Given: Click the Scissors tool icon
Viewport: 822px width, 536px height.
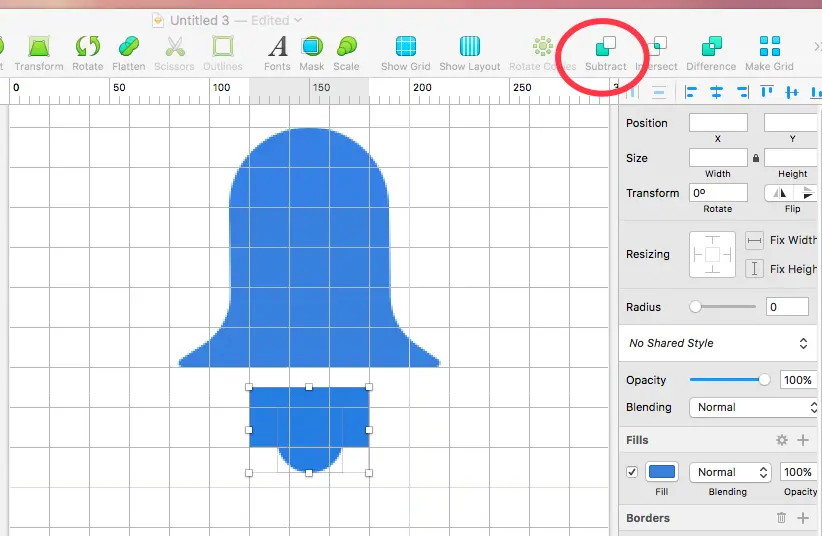Looking at the screenshot, I should (x=175, y=47).
